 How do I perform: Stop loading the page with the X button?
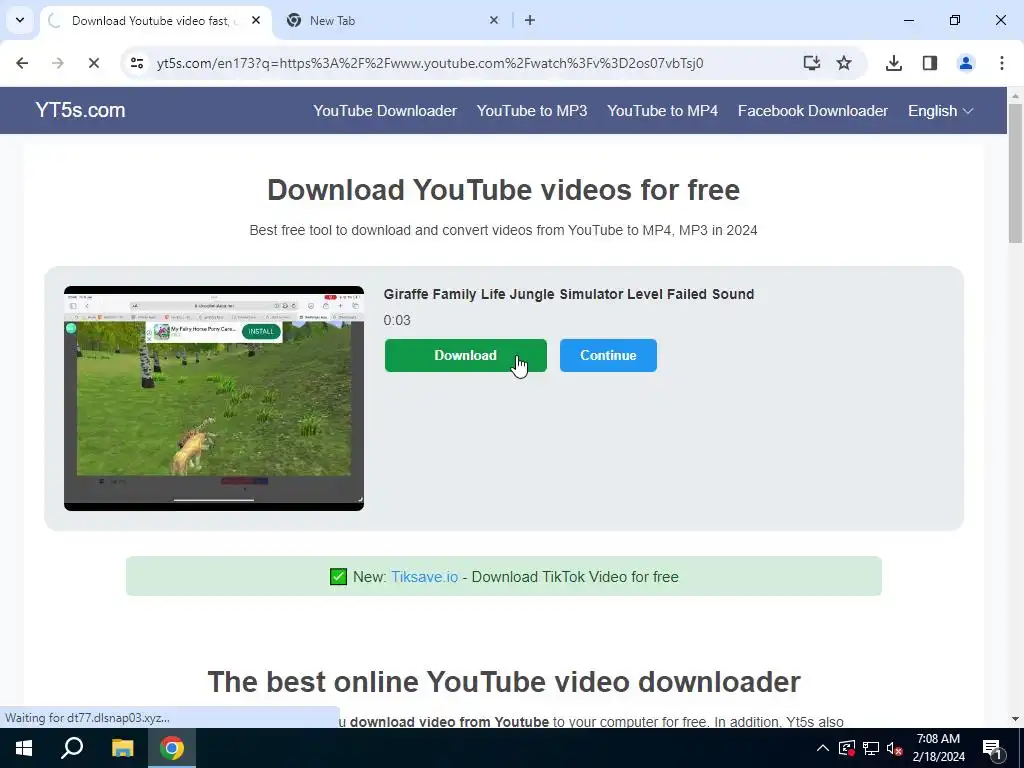pyautogui.click(x=94, y=63)
